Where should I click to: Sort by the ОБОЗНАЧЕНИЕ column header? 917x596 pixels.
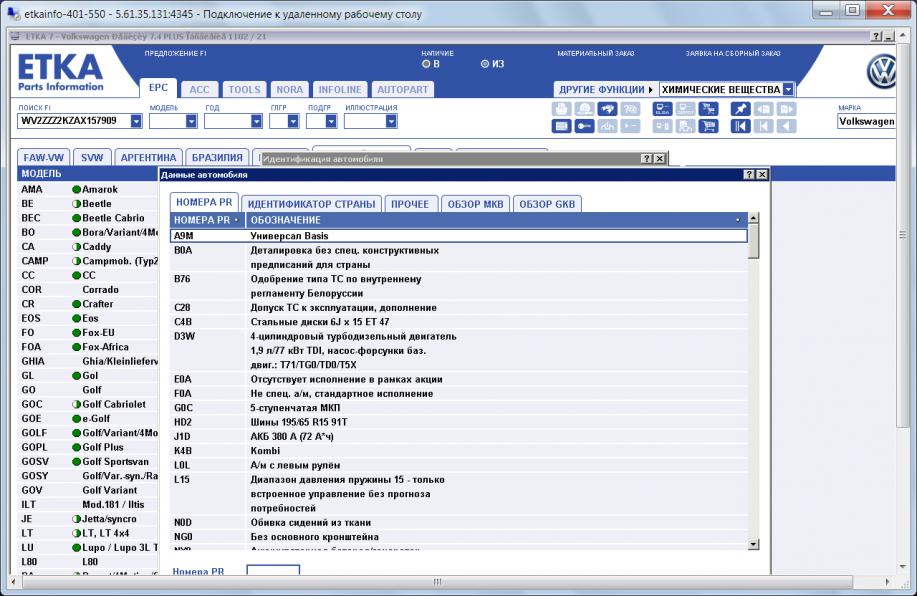(x=496, y=220)
